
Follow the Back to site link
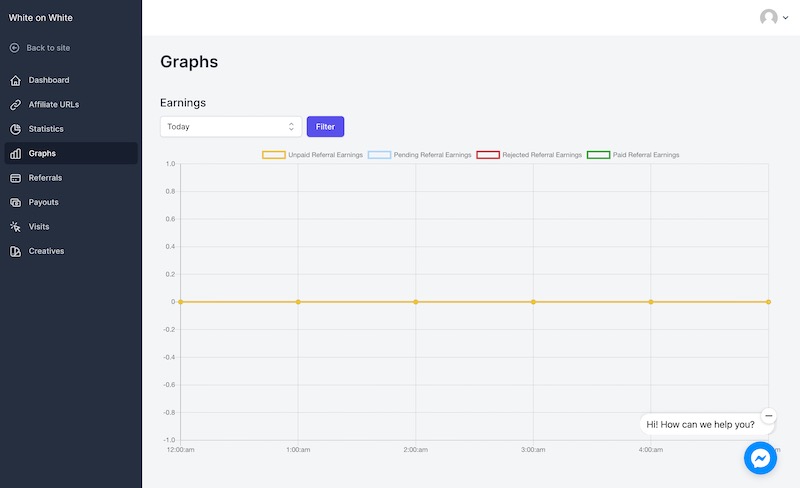48,48
